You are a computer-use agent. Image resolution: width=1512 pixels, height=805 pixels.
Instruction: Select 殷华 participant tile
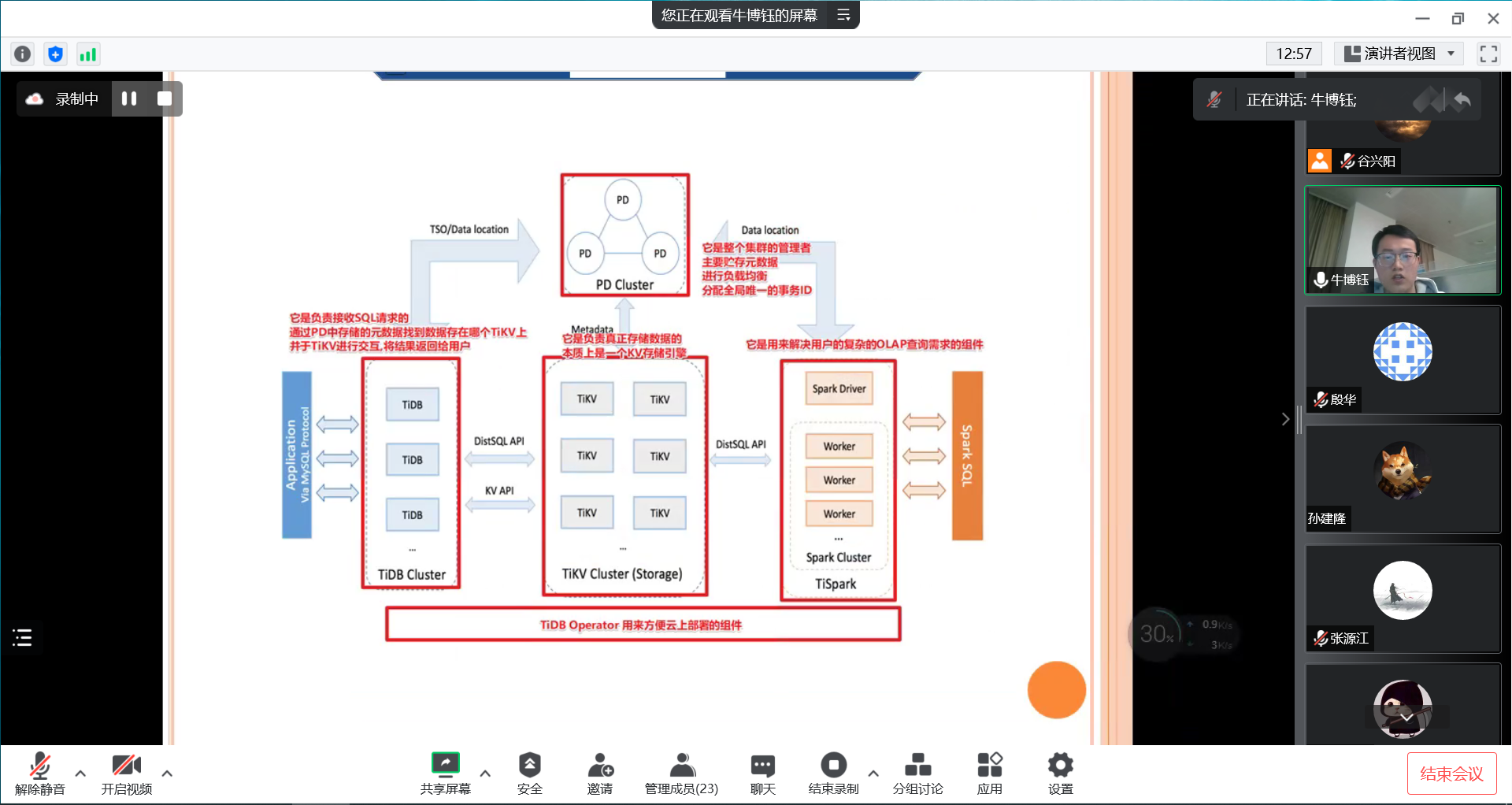click(x=1403, y=360)
